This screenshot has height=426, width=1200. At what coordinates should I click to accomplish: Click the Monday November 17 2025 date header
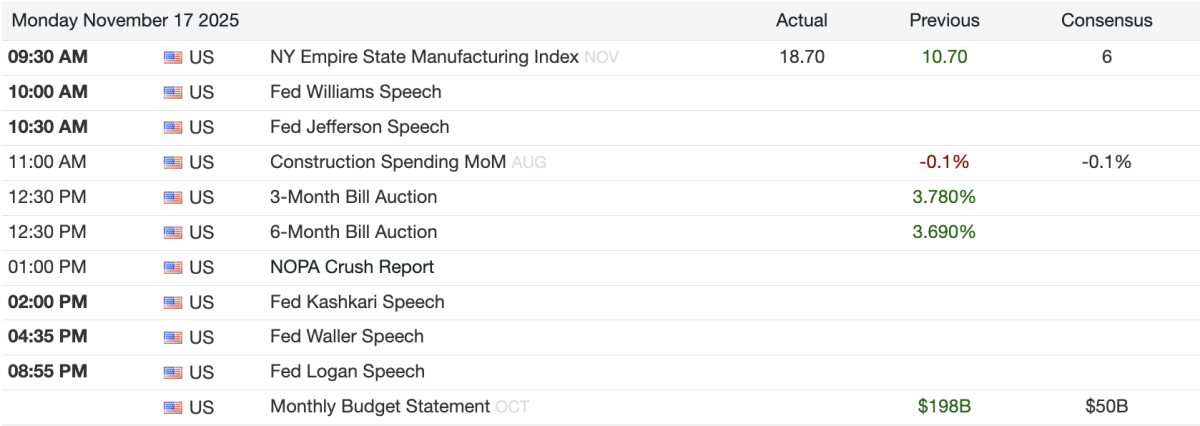click(x=126, y=20)
